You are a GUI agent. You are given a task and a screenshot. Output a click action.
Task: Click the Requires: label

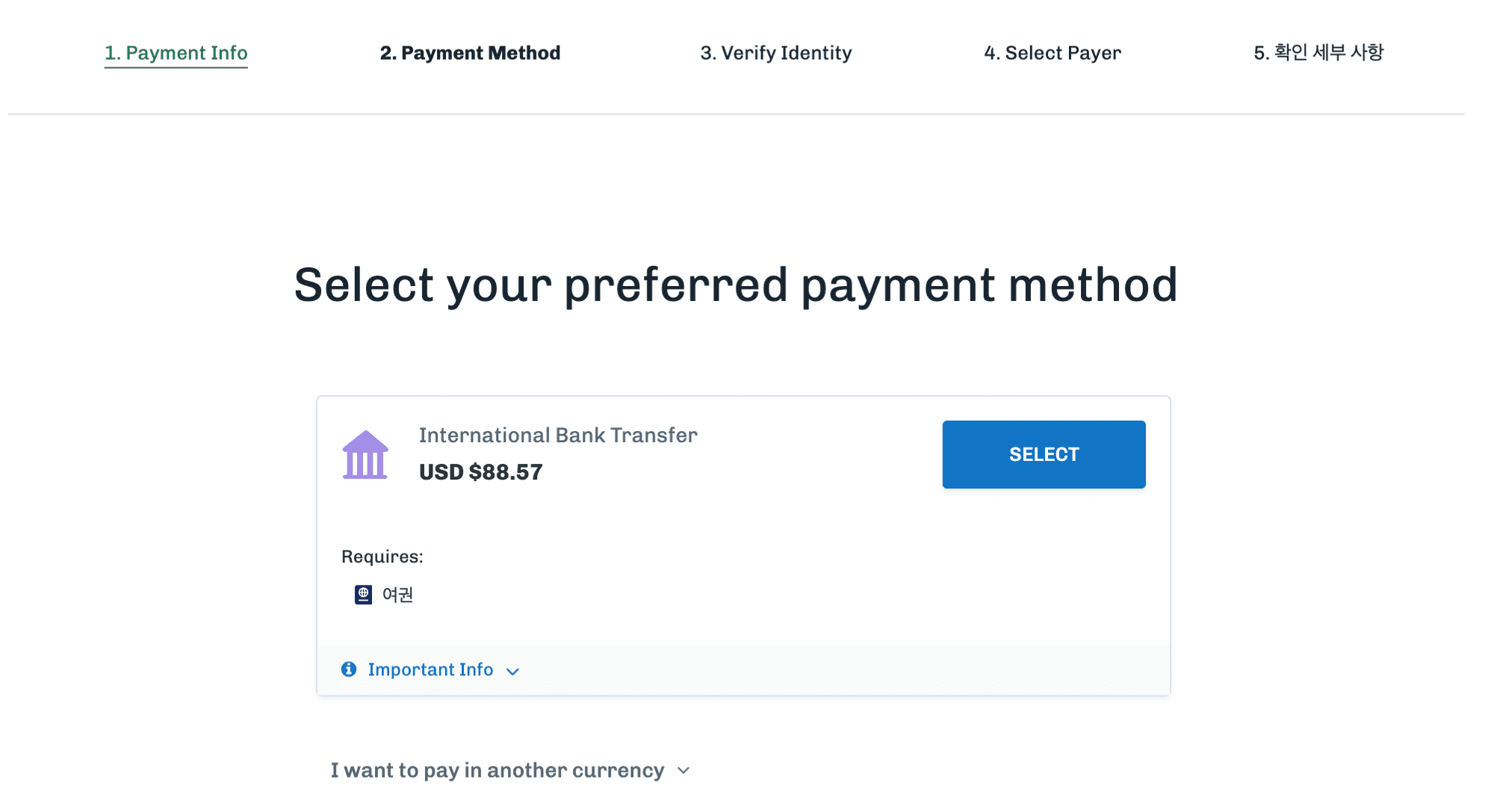point(382,557)
